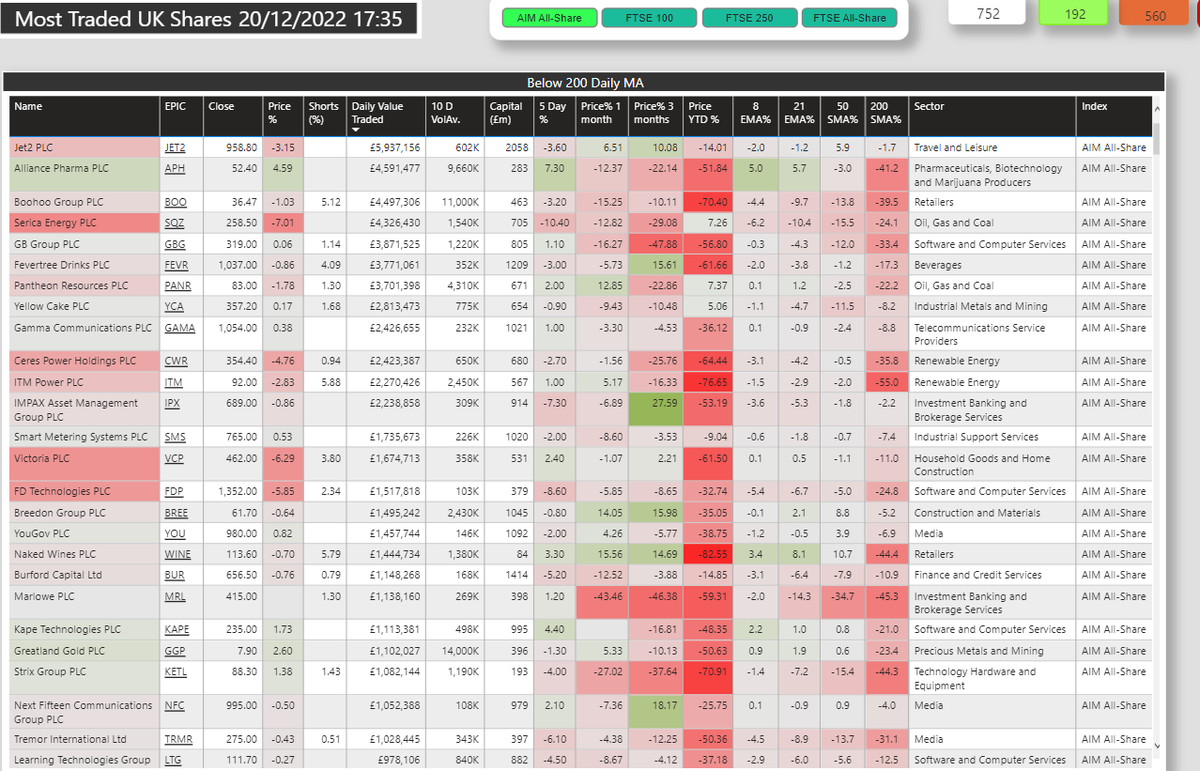
Task: Click the Marlowe PLC name cell
Action: click(x=84, y=603)
